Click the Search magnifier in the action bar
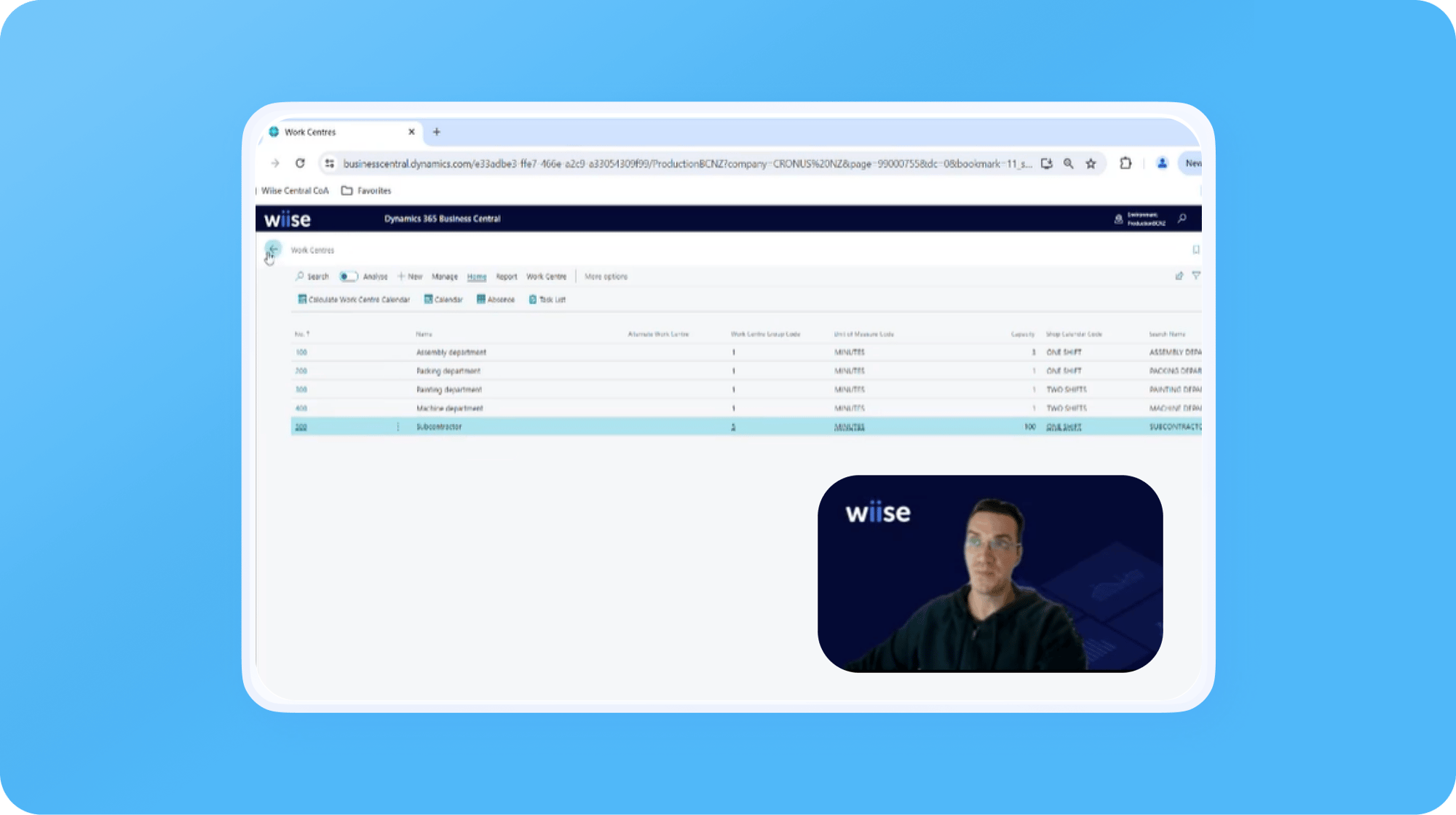 point(312,277)
